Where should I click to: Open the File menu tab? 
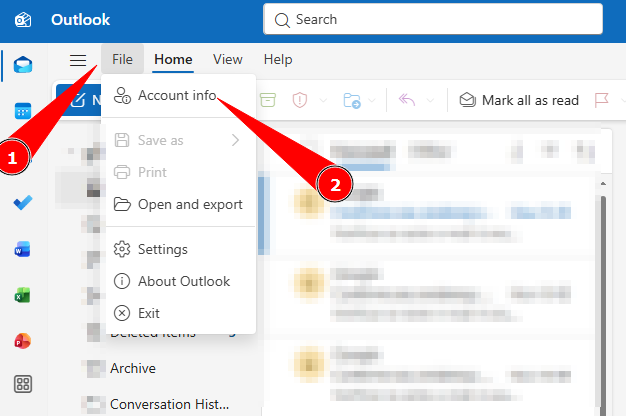122,59
